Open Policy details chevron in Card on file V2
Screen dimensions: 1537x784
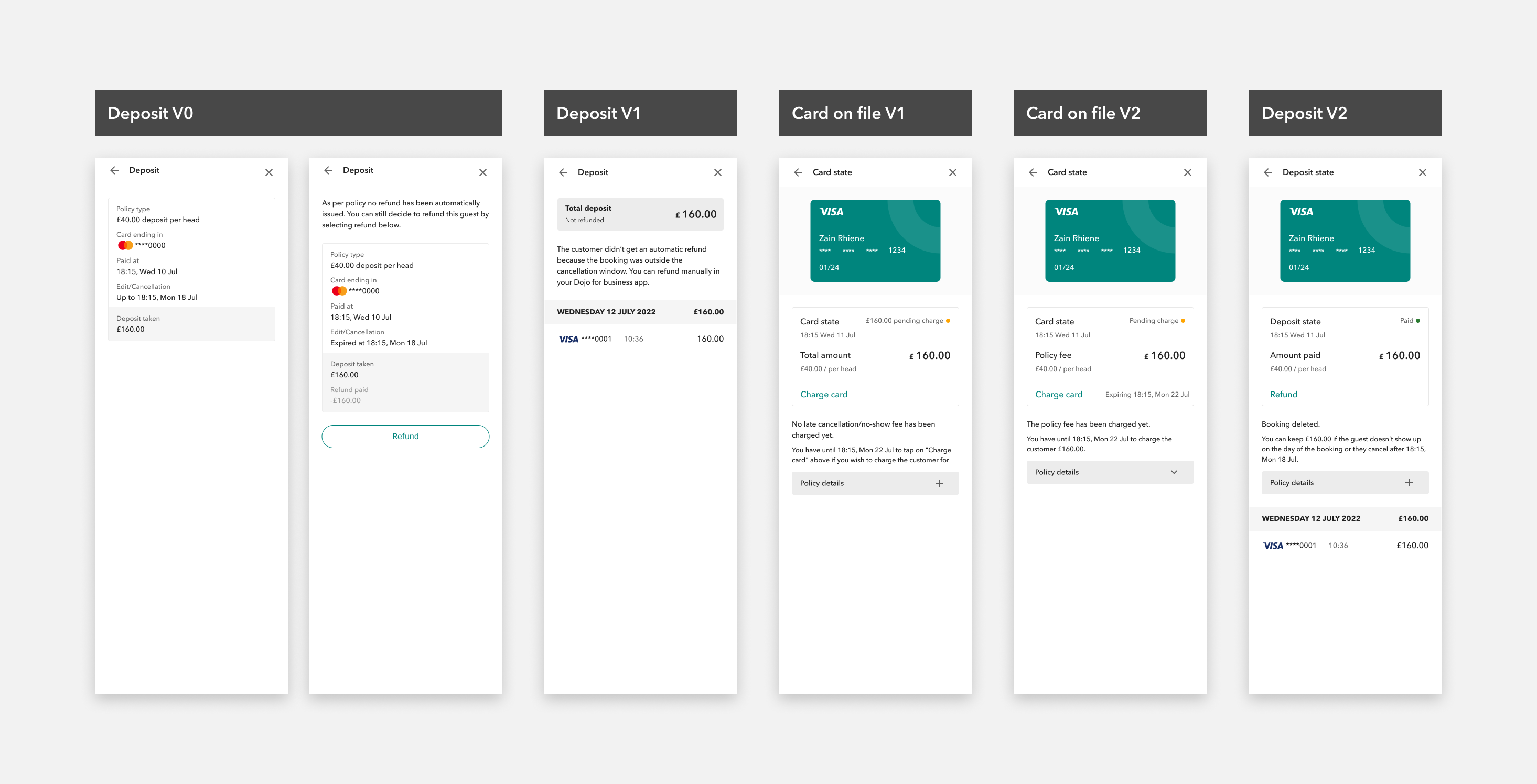point(1174,472)
